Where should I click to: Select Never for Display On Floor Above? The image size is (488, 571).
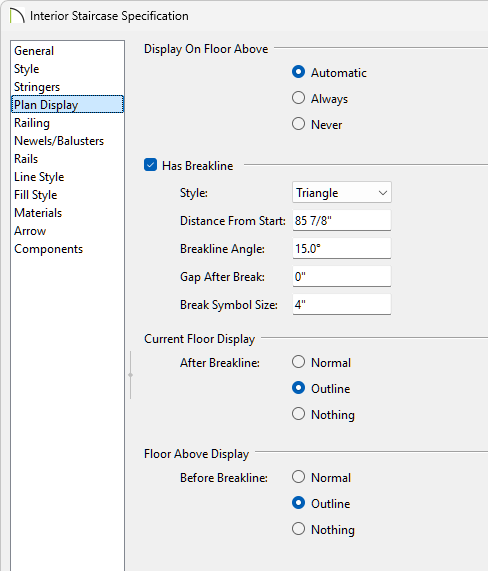[x=298, y=124]
